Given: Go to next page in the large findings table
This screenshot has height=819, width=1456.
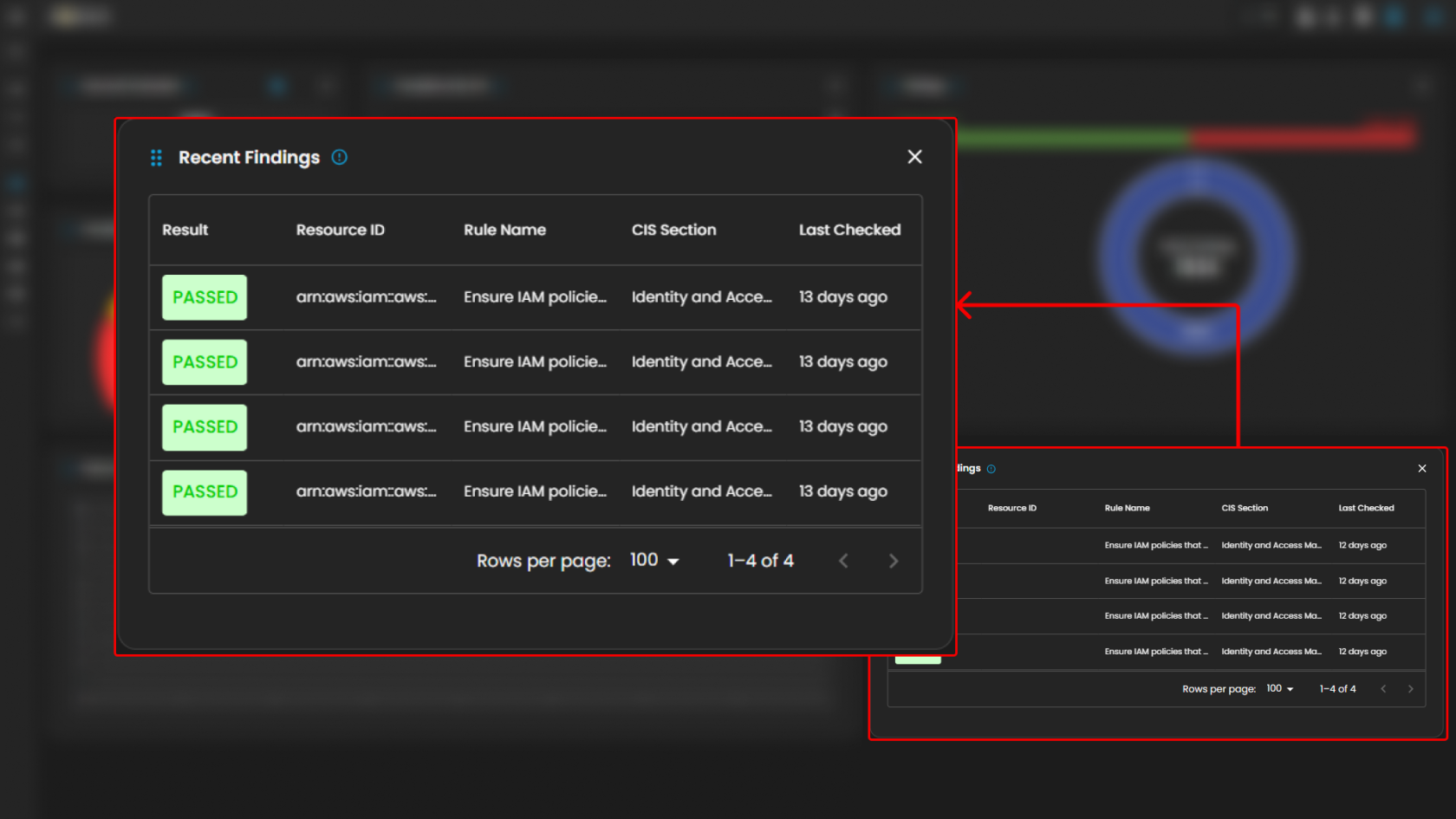Looking at the screenshot, I should tap(894, 562).
